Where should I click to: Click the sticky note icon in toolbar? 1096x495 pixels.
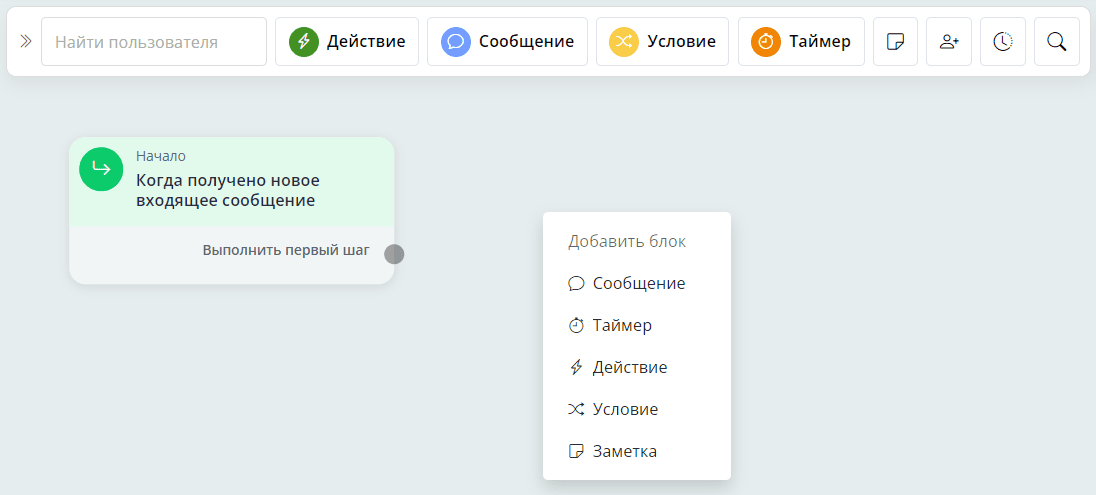[x=896, y=42]
